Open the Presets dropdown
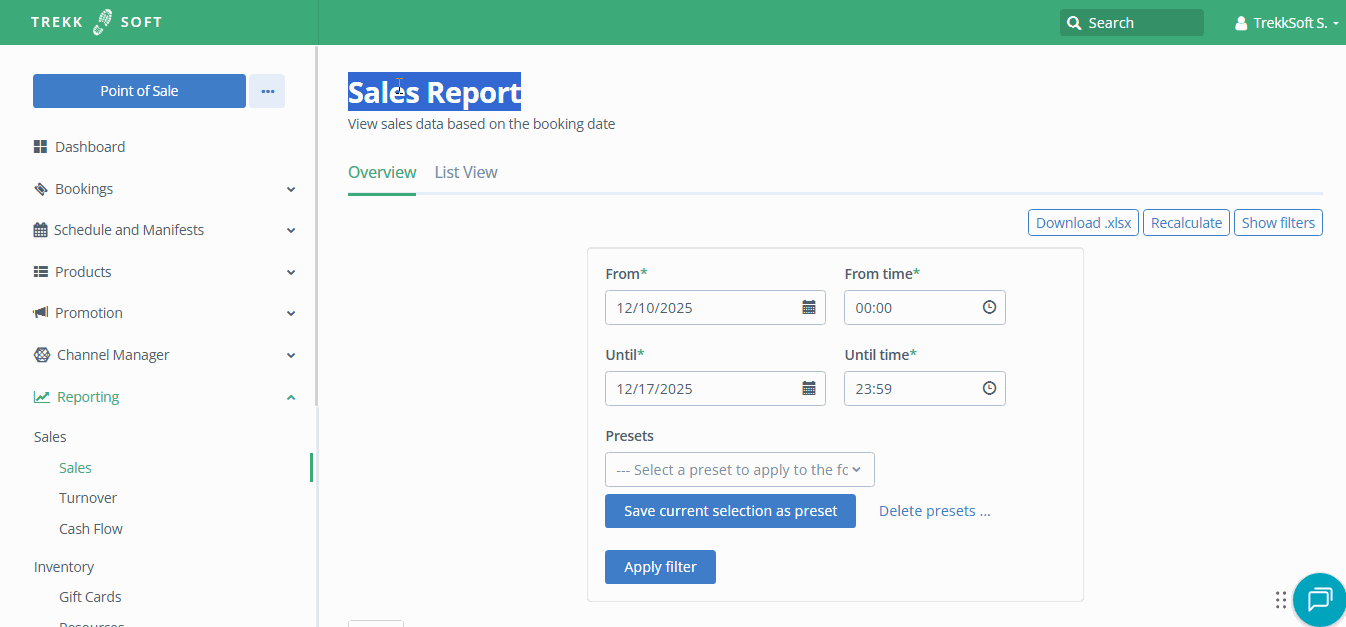The height and width of the screenshot is (627, 1346). point(739,470)
